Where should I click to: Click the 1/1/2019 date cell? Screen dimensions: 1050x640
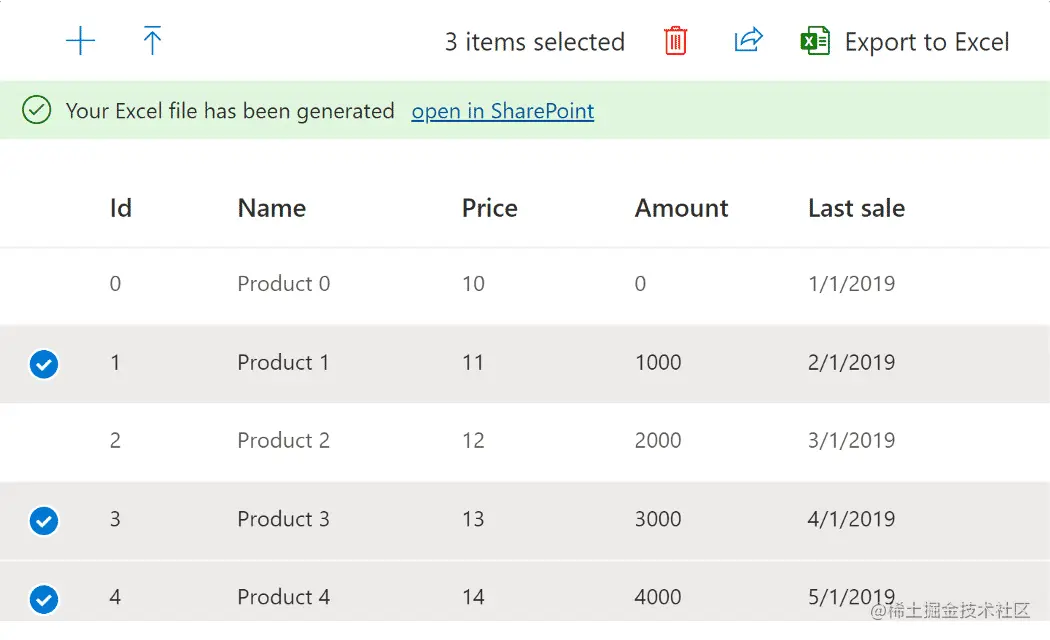[x=851, y=284]
